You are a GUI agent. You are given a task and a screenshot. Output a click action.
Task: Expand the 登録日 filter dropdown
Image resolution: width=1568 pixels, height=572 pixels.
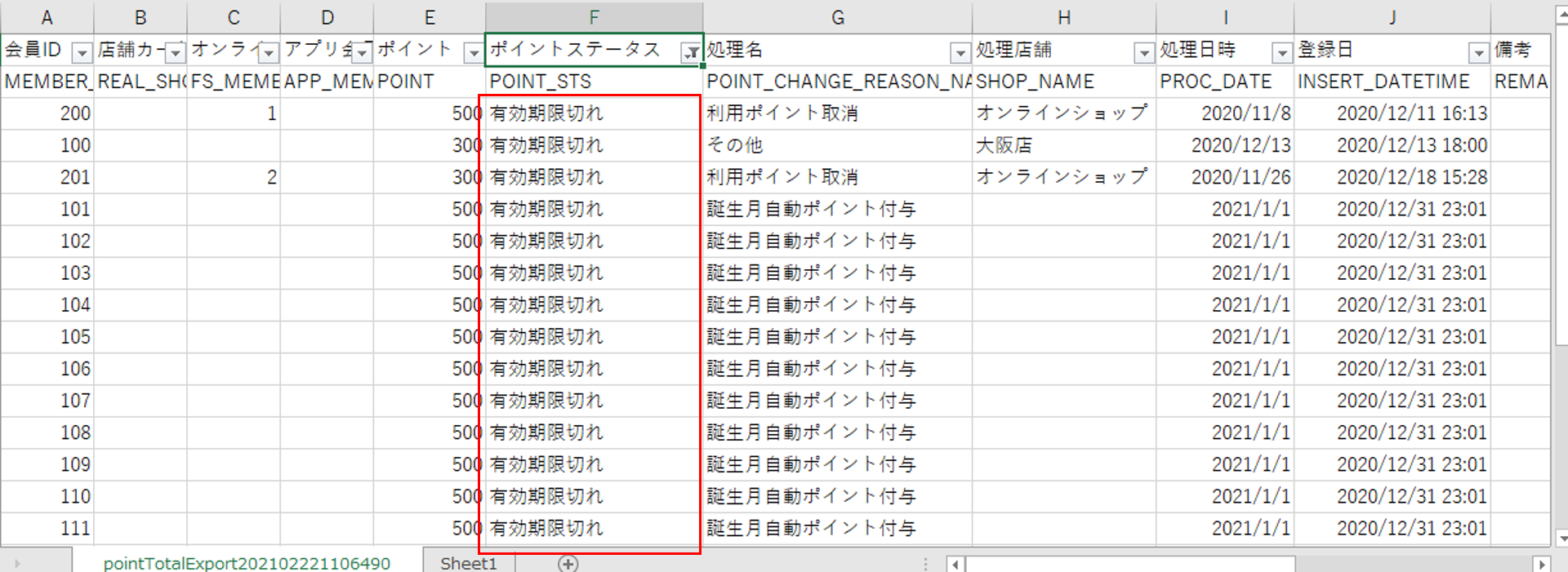pyautogui.click(x=1478, y=53)
